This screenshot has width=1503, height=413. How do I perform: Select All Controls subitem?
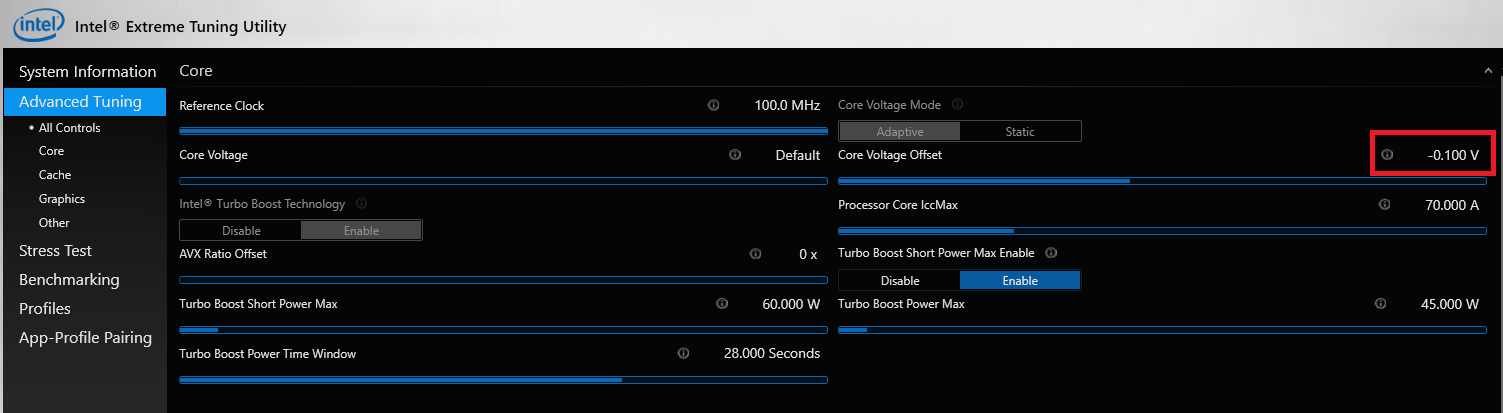coord(69,128)
